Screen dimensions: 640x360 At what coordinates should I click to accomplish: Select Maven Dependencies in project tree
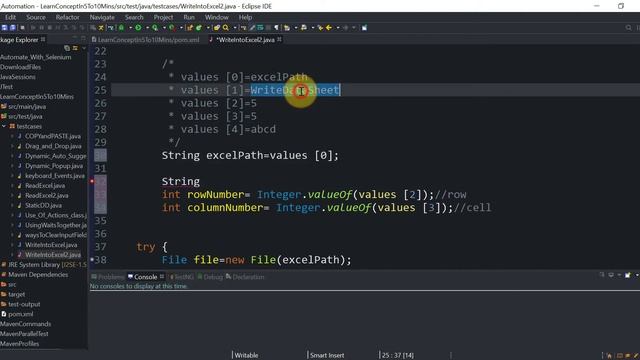[x=38, y=275]
